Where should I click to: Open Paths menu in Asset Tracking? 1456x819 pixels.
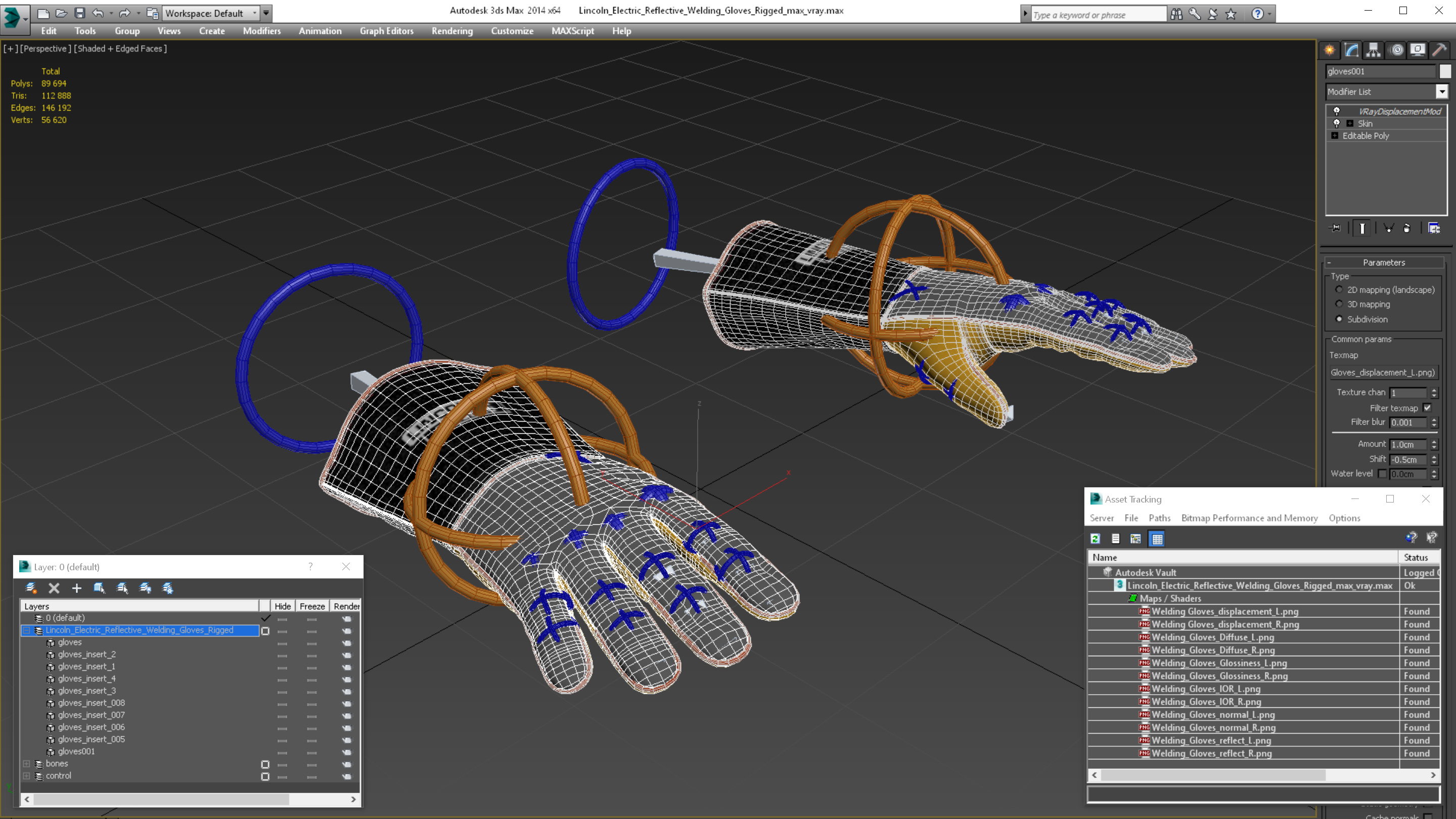1159,518
